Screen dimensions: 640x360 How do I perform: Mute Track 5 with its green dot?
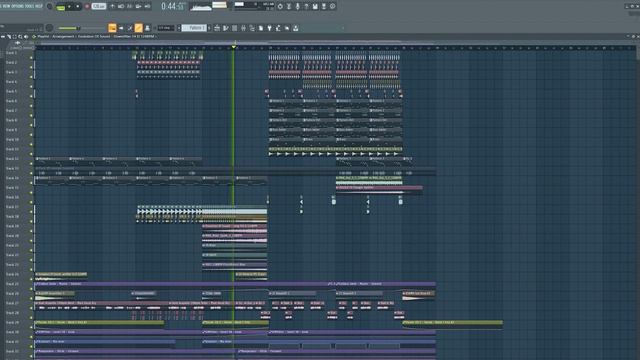pos(31,96)
